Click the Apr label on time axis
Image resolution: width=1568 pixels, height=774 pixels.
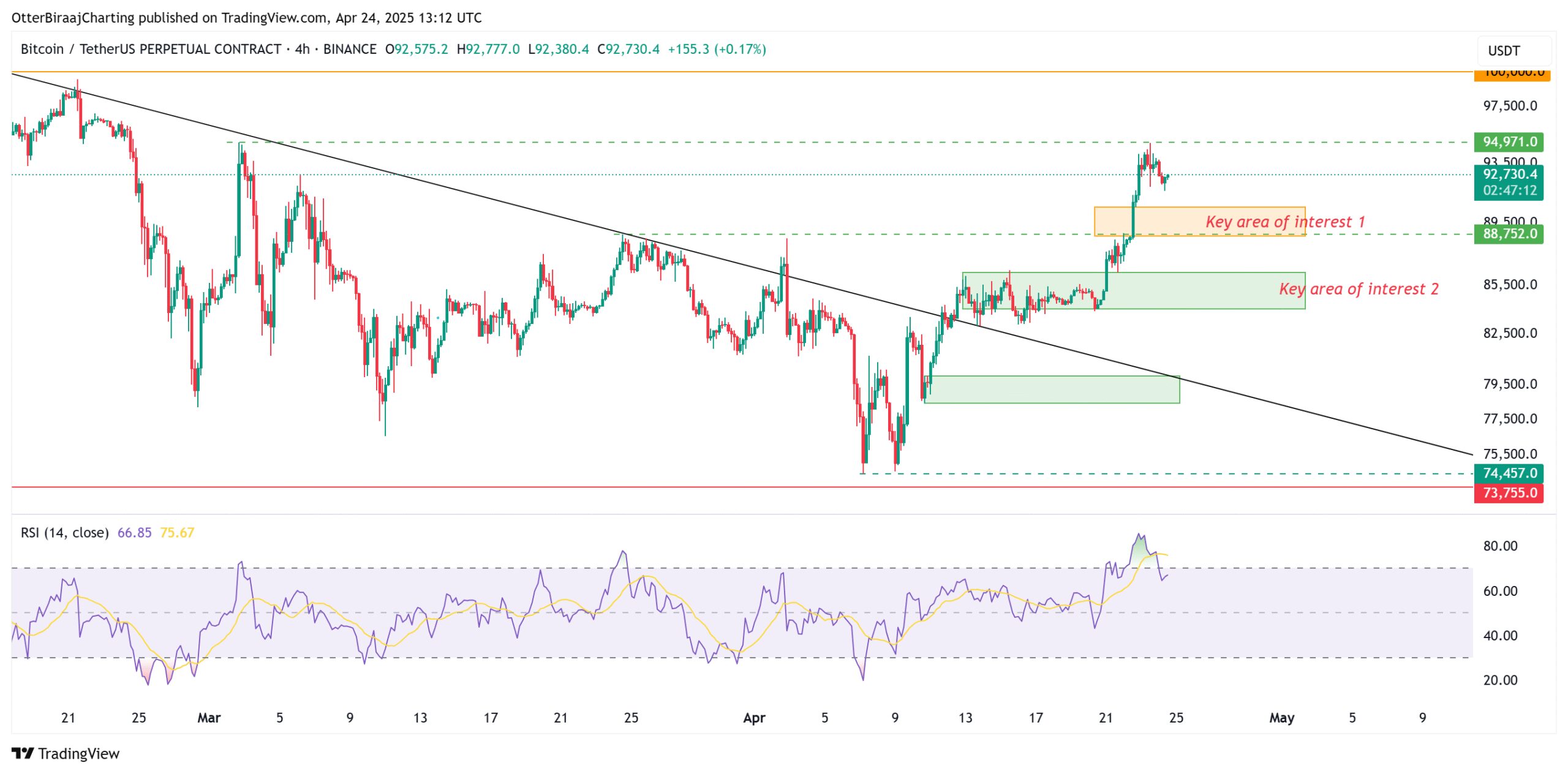pos(754,718)
